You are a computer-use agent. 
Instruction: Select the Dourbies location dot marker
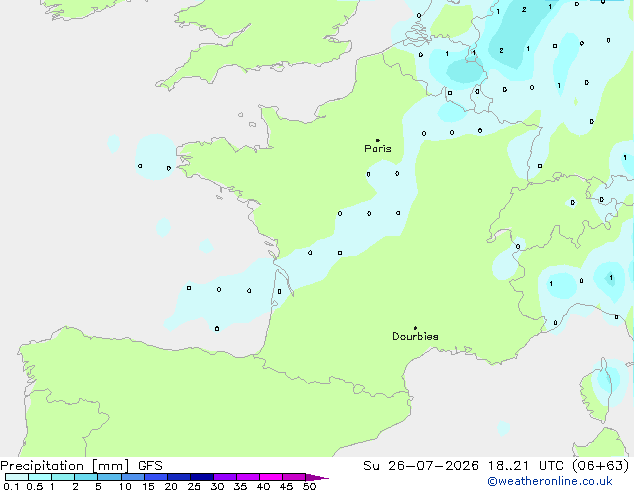point(415,328)
